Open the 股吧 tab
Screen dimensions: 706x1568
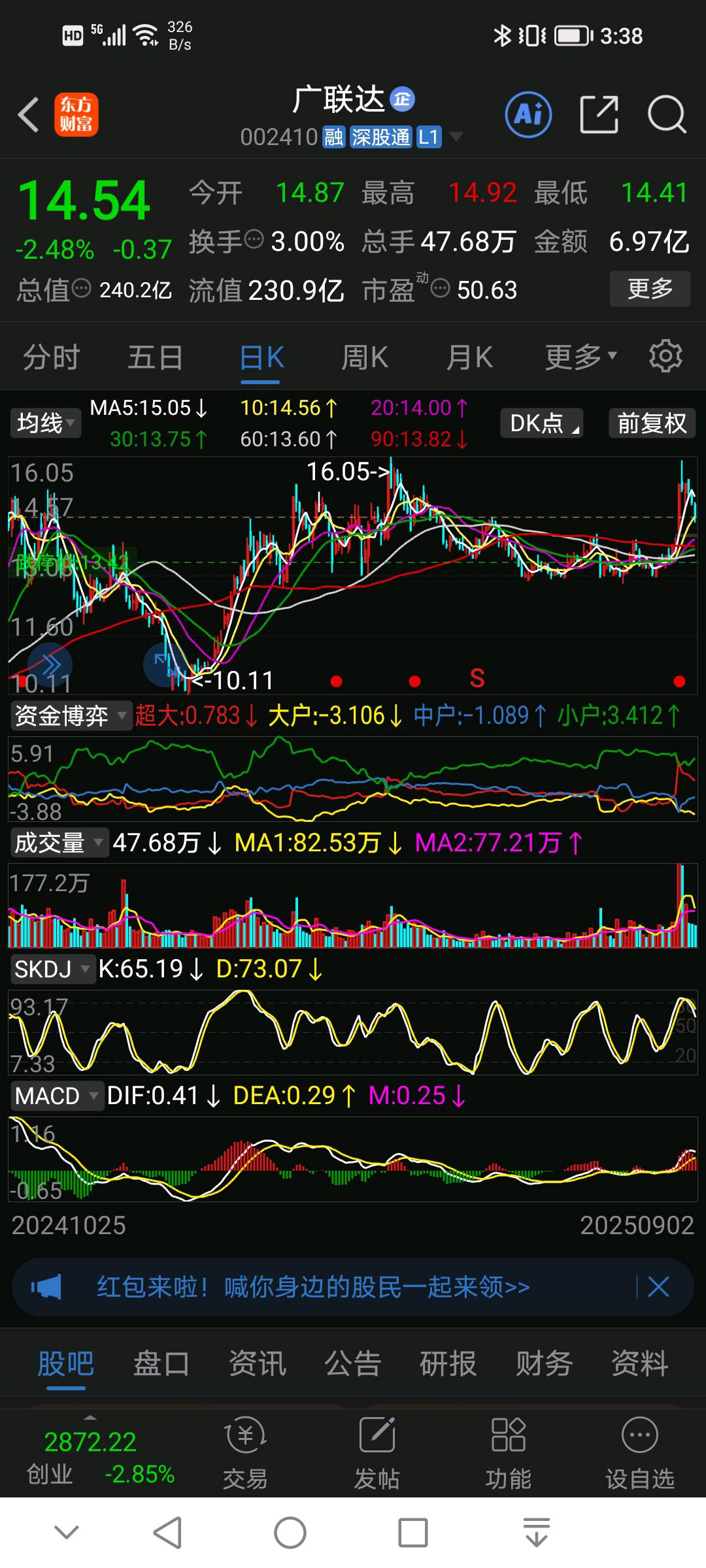(65, 1364)
